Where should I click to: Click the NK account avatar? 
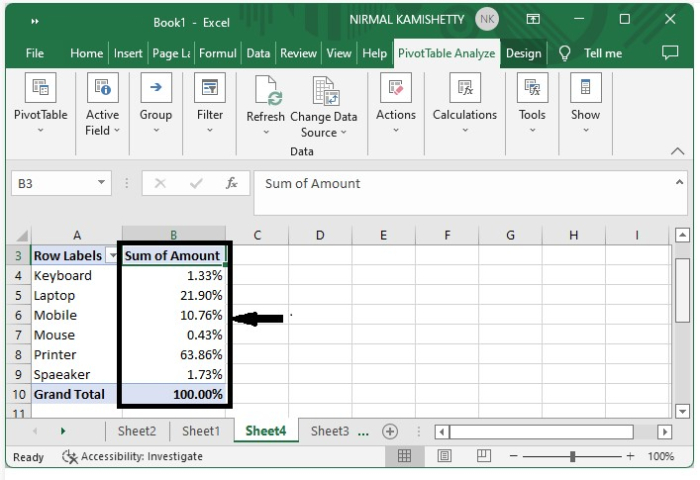pos(487,19)
